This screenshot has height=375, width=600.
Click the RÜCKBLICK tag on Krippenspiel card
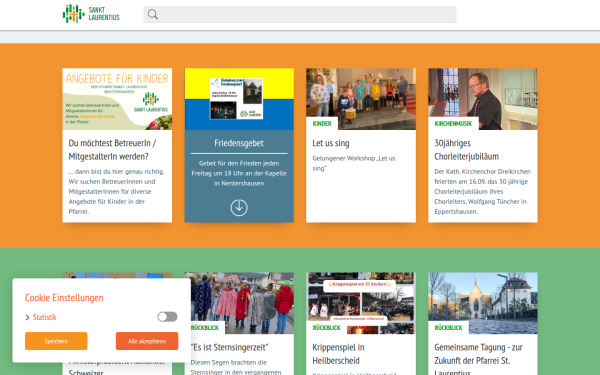(x=326, y=328)
